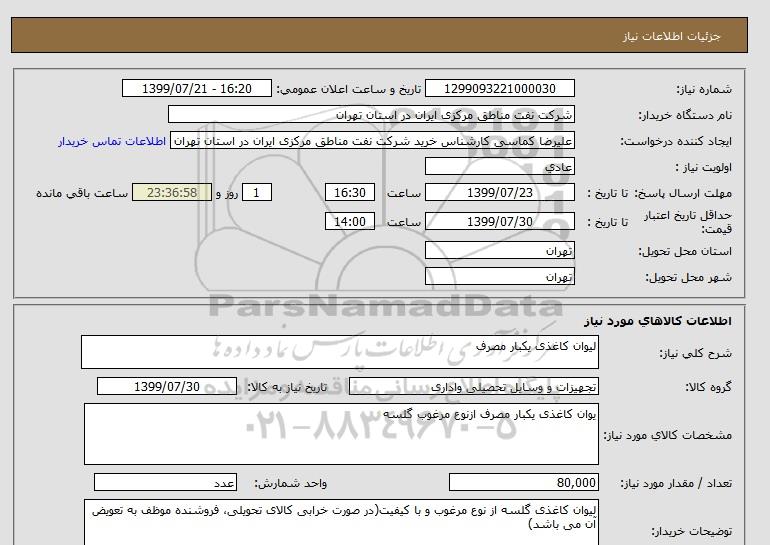Click the مهلت ارسال پاسخ label
Image resolution: width=770 pixels, height=545 pixels.
coord(683,193)
